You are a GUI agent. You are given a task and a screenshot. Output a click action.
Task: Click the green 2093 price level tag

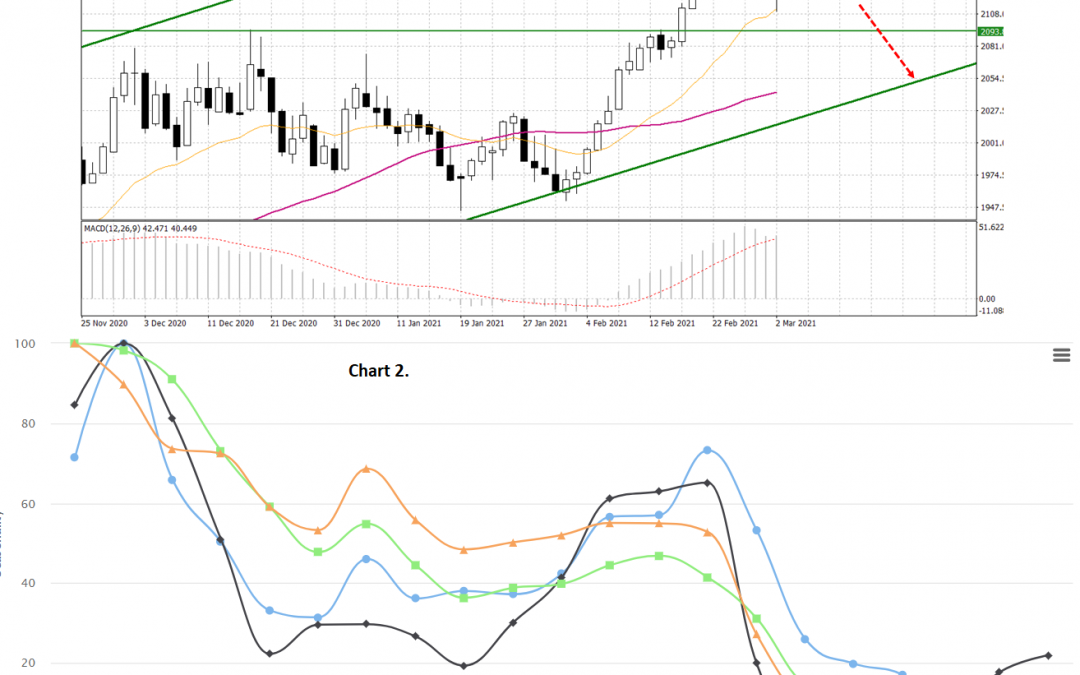[991, 32]
